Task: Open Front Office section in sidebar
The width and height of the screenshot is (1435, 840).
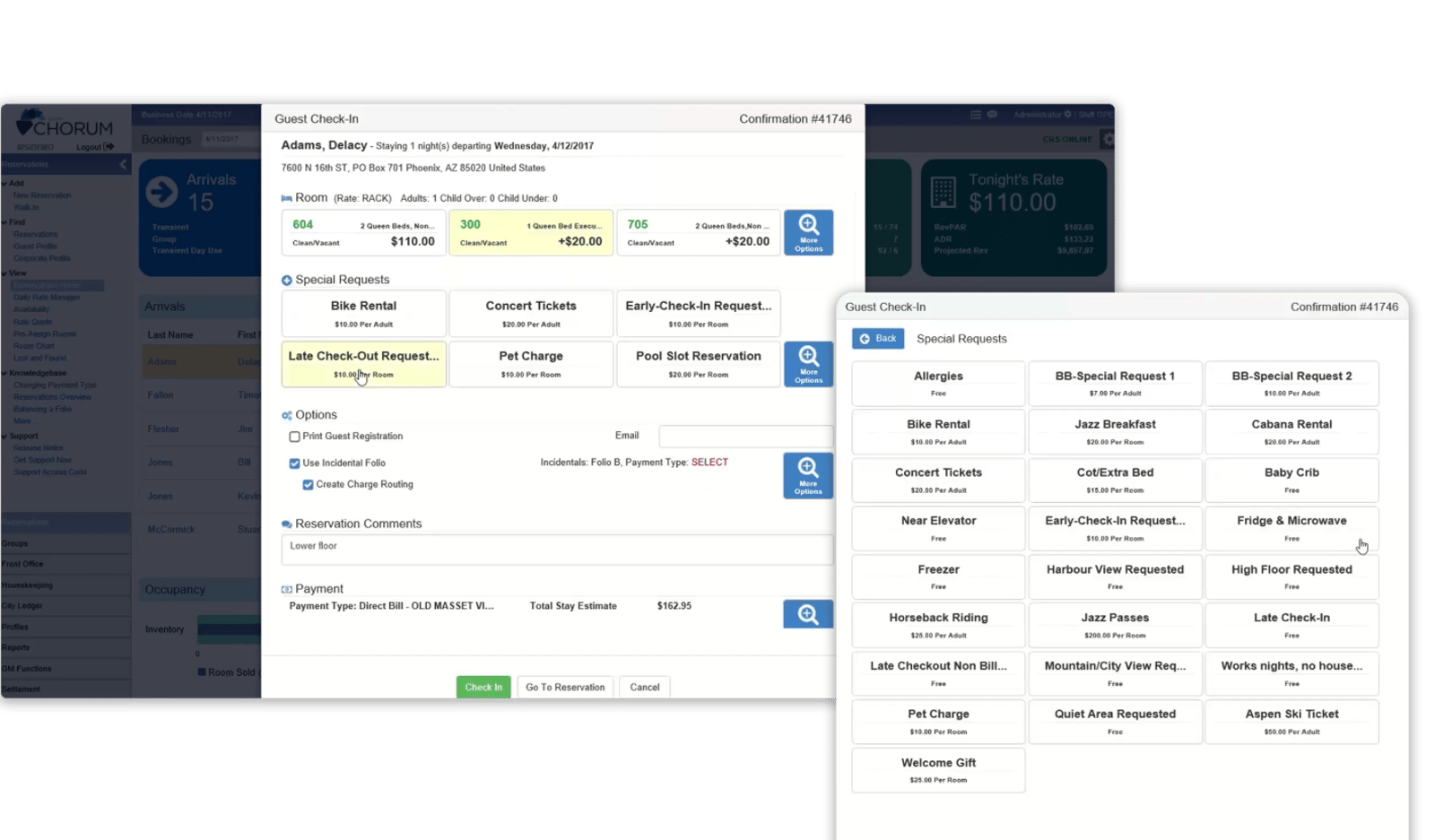Action: pyautogui.click(x=65, y=564)
